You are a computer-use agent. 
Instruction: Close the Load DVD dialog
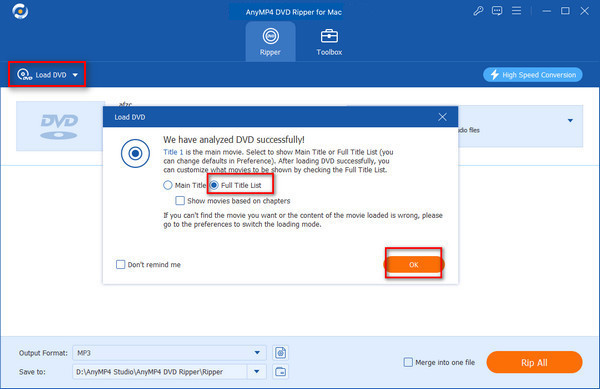[442, 117]
